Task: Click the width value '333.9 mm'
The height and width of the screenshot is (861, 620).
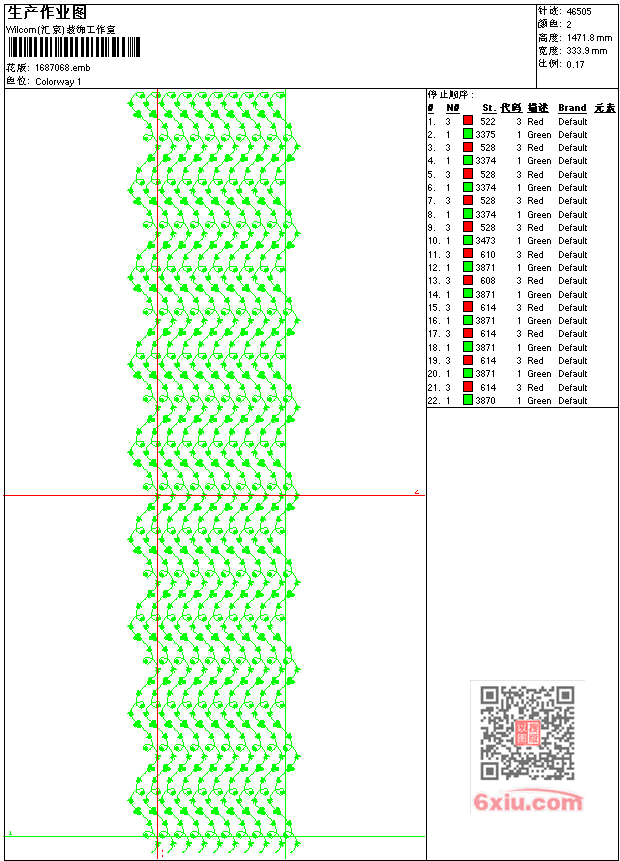Action: click(587, 51)
